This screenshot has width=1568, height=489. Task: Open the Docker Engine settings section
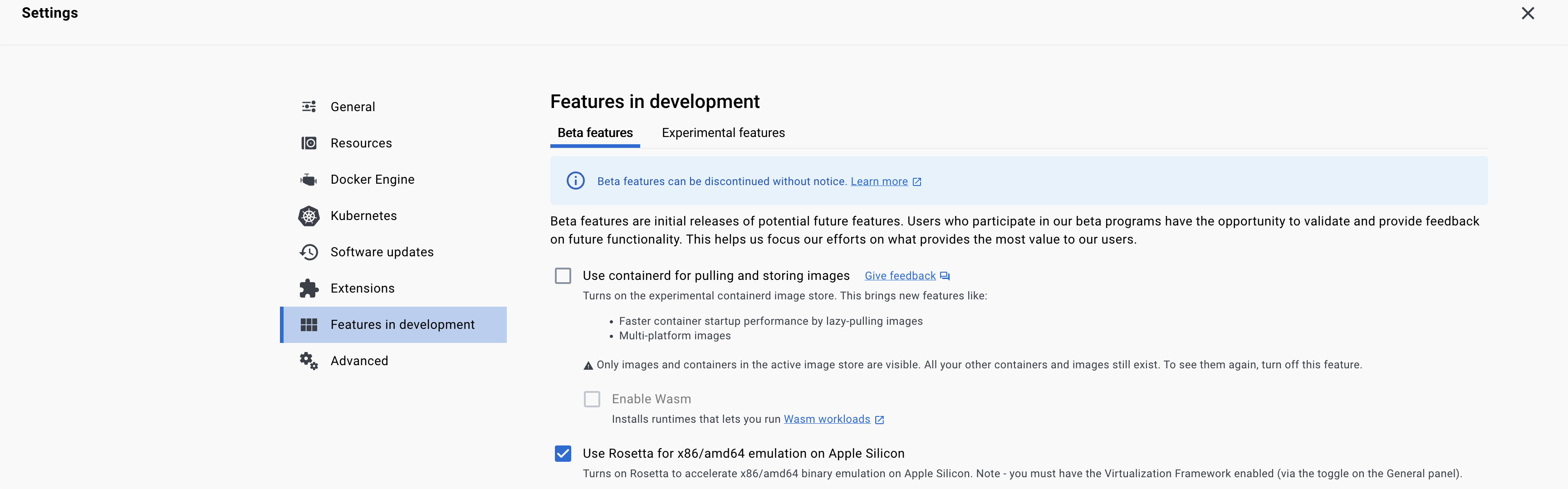[x=393, y=180]
